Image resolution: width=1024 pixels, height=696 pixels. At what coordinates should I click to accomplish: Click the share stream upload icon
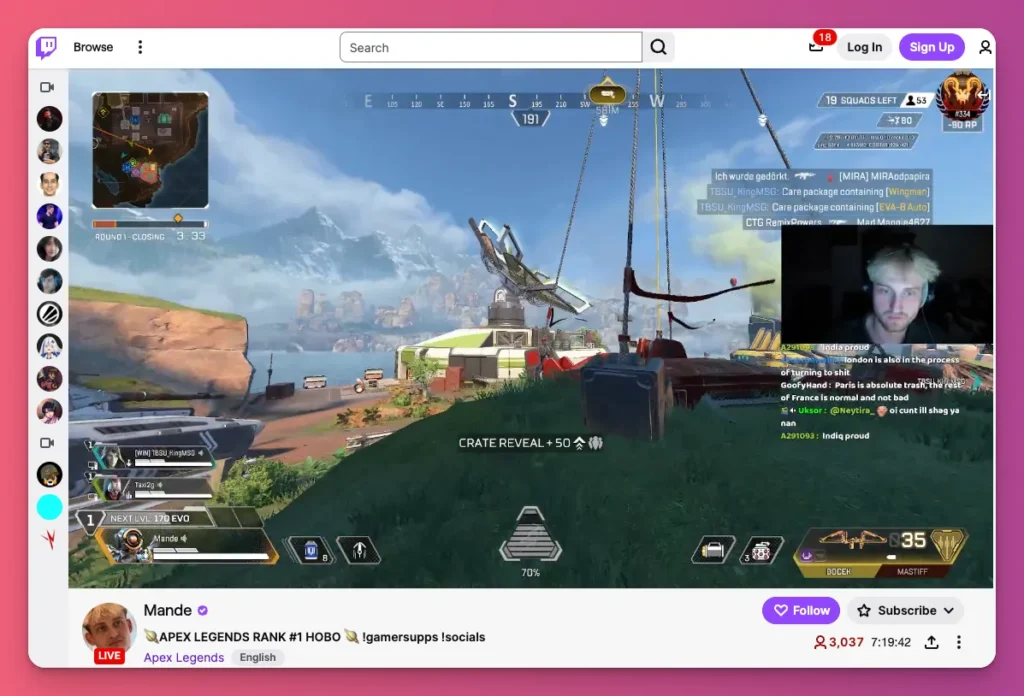click(x=932, y=642)
